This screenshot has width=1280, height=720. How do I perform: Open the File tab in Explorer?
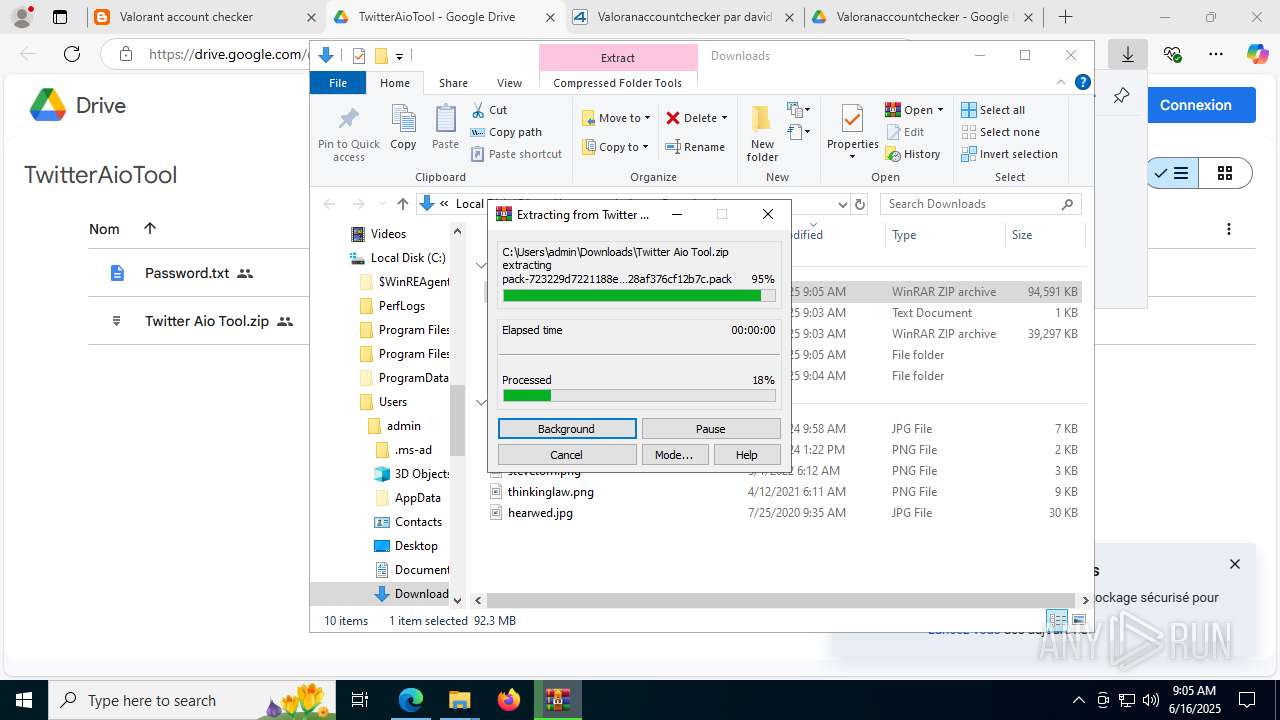[338, 83]
